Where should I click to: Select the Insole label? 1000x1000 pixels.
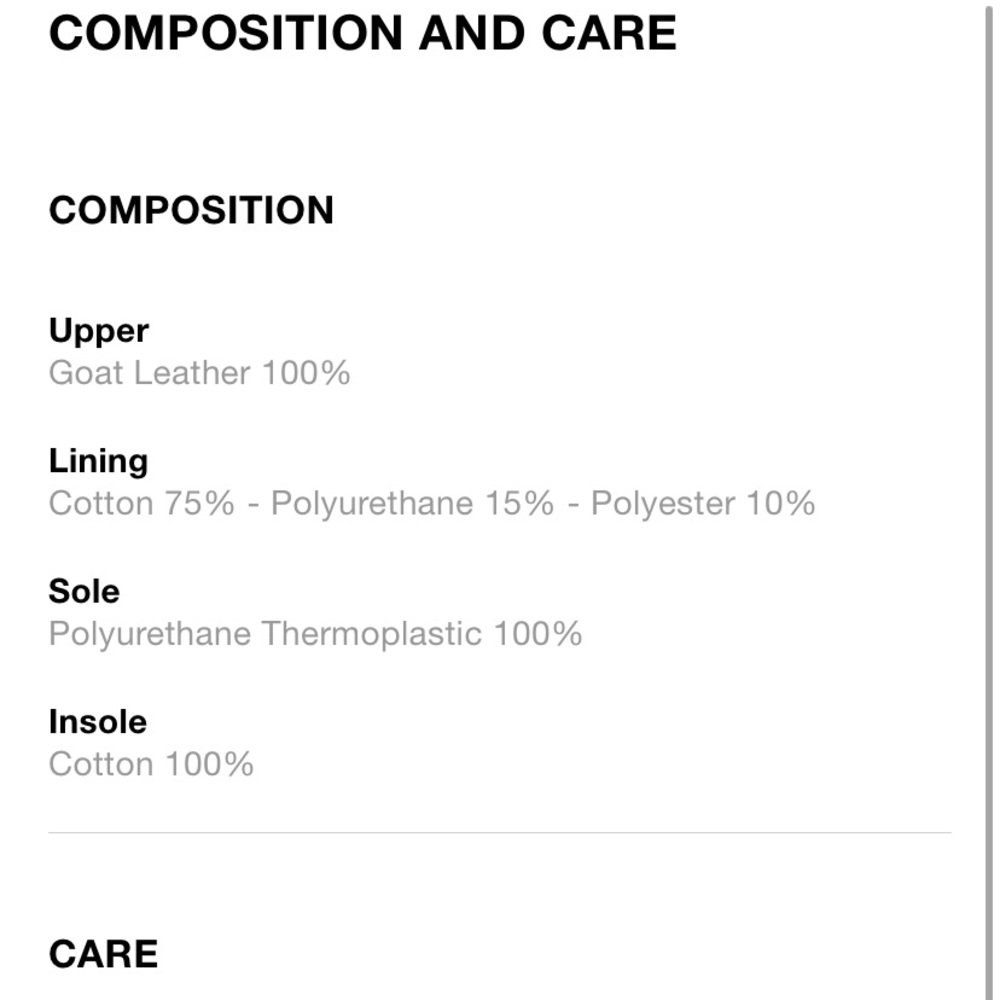(x=97, y=722)
